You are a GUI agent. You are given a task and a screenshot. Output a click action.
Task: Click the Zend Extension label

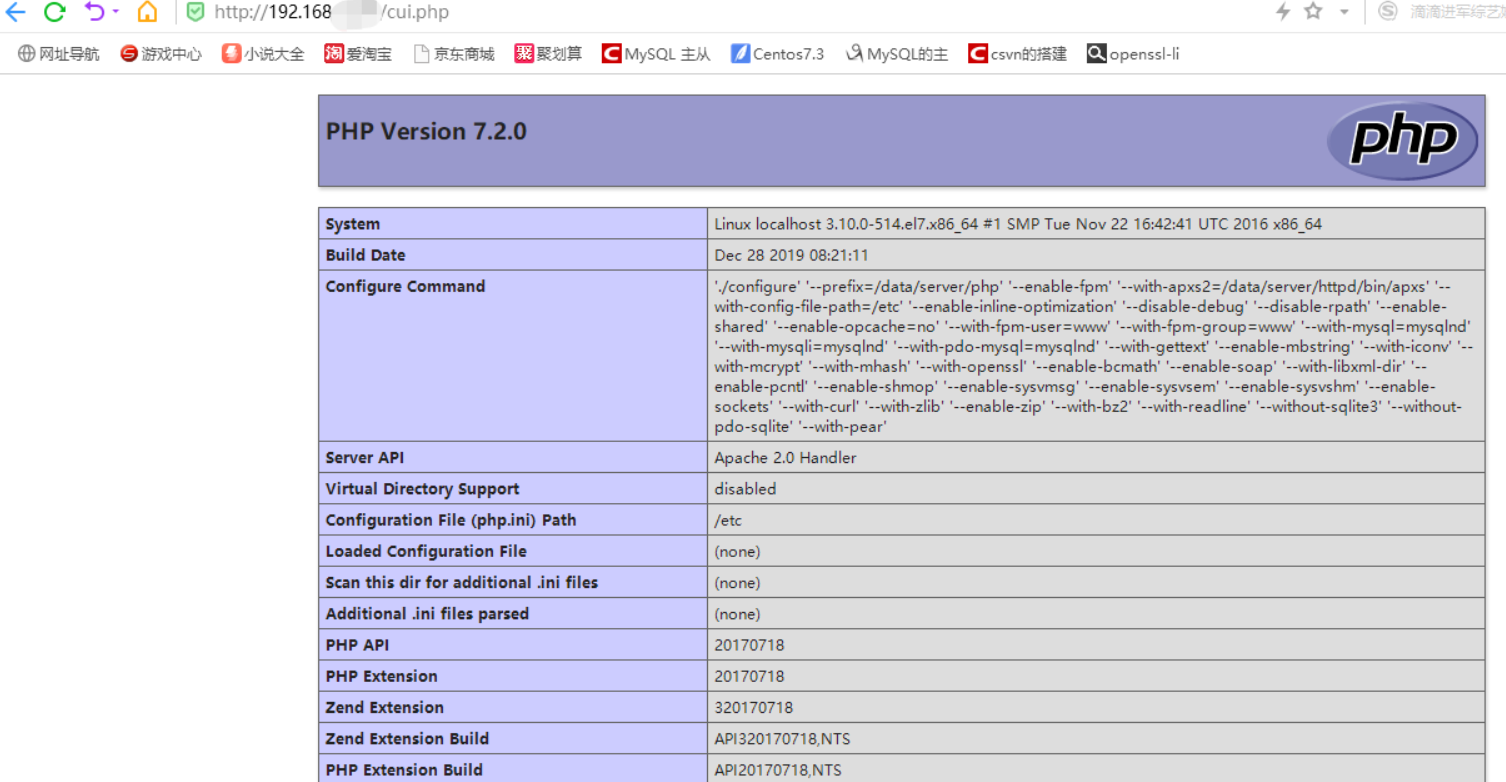[x=384, y=707]
